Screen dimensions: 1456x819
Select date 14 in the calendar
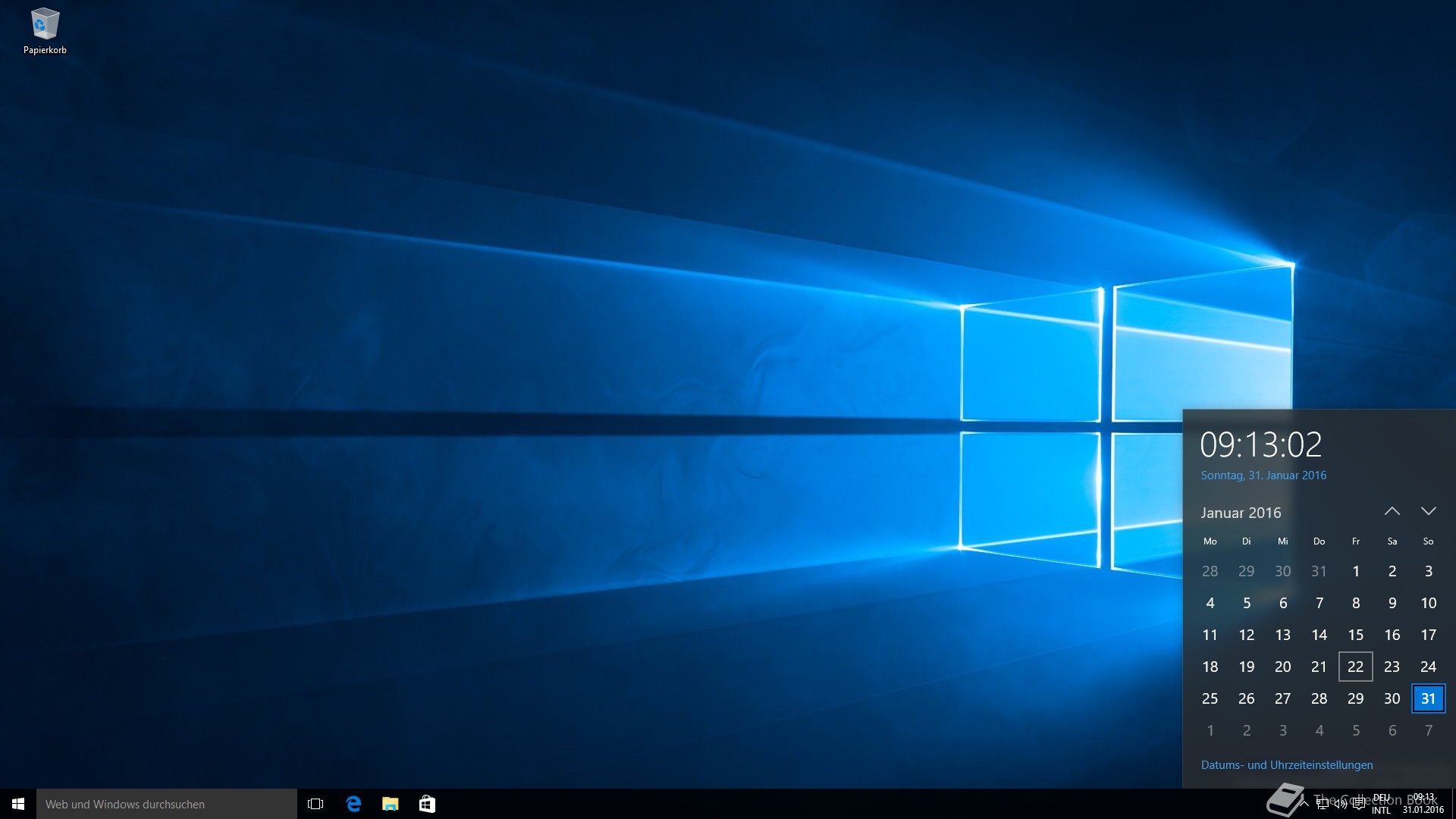(x=1319, y=635)
